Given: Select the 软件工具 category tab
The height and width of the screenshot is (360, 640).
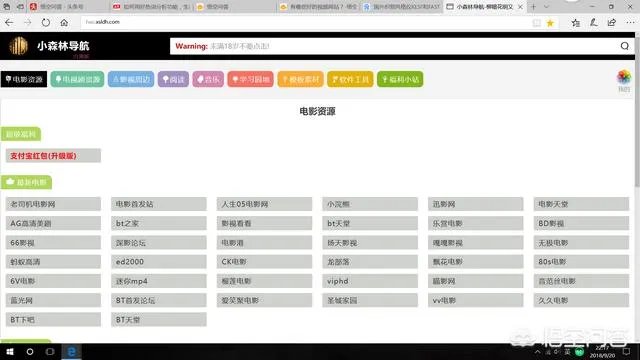Looking at the screenshot, I should 350,79.
